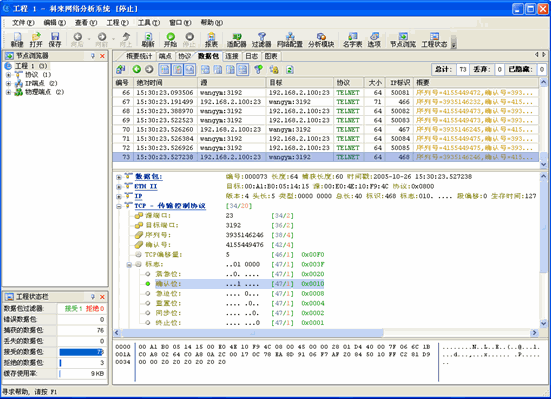The image size is (551, 399).
Task: Click the 工程 1 root node icon
Action: 8,66
